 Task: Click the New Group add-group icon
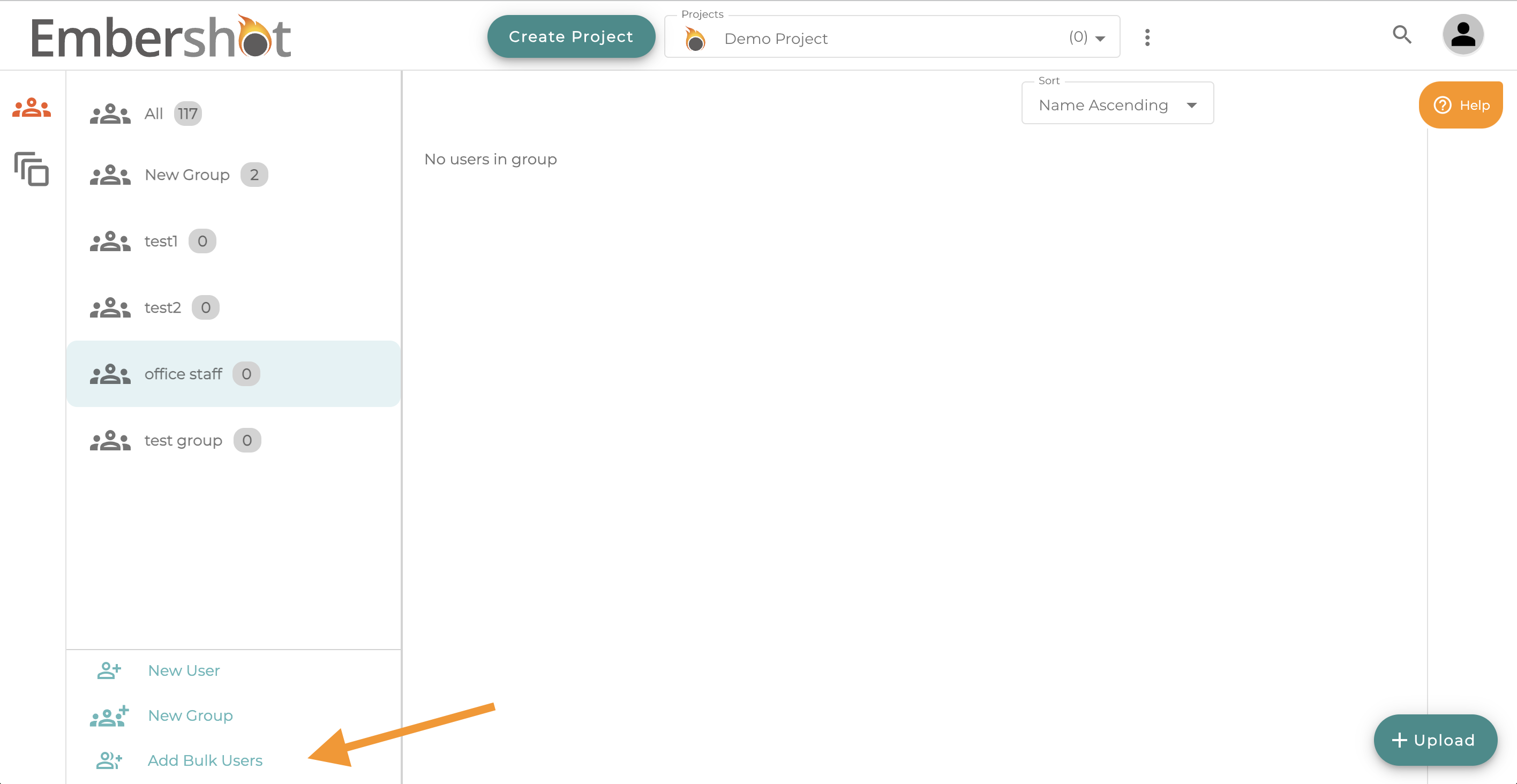coord(109,716)
